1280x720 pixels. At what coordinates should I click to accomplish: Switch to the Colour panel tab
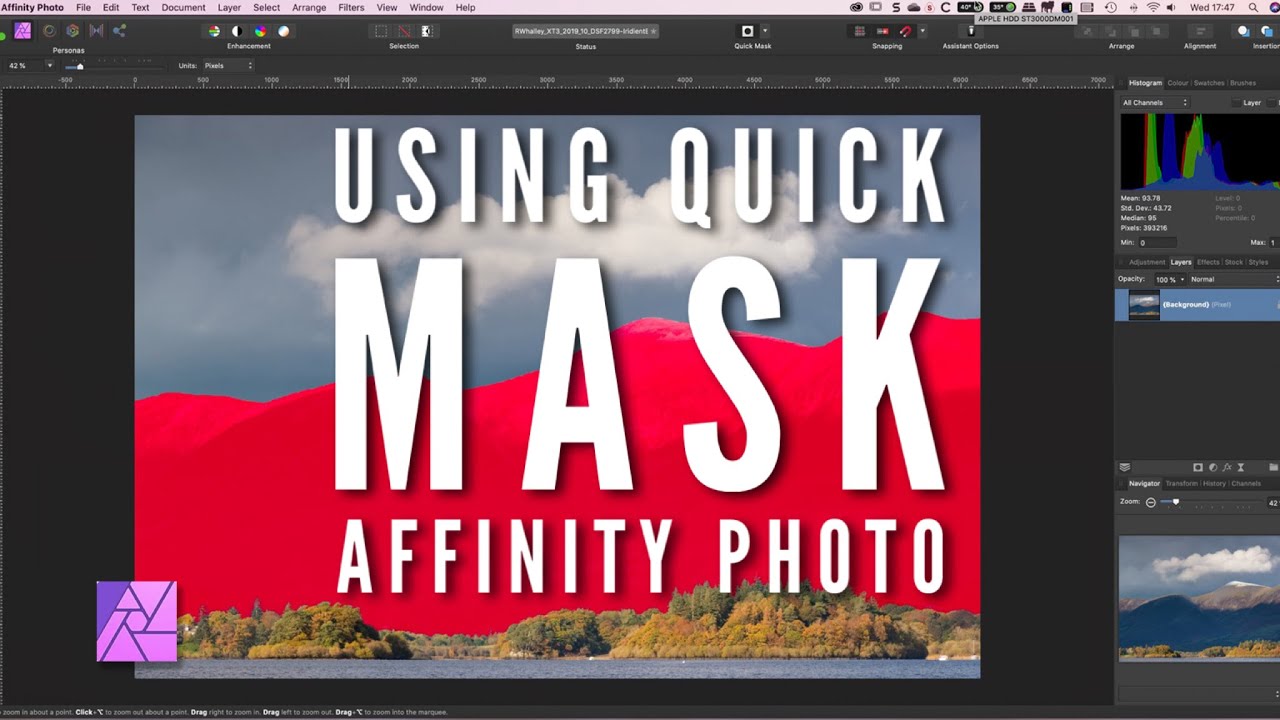[x=1178, y=83]
